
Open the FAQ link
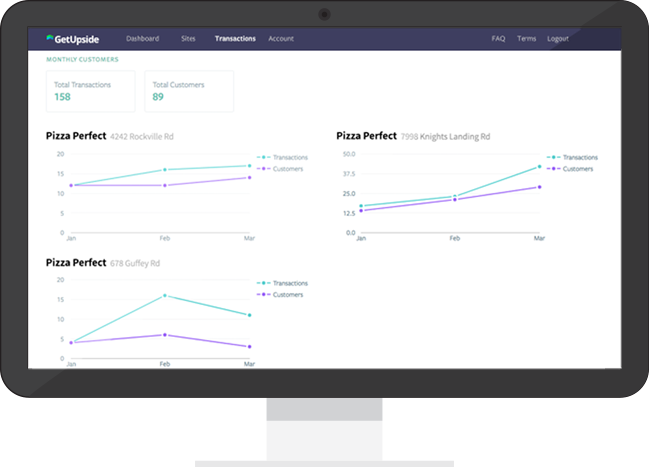click(498, 39)
